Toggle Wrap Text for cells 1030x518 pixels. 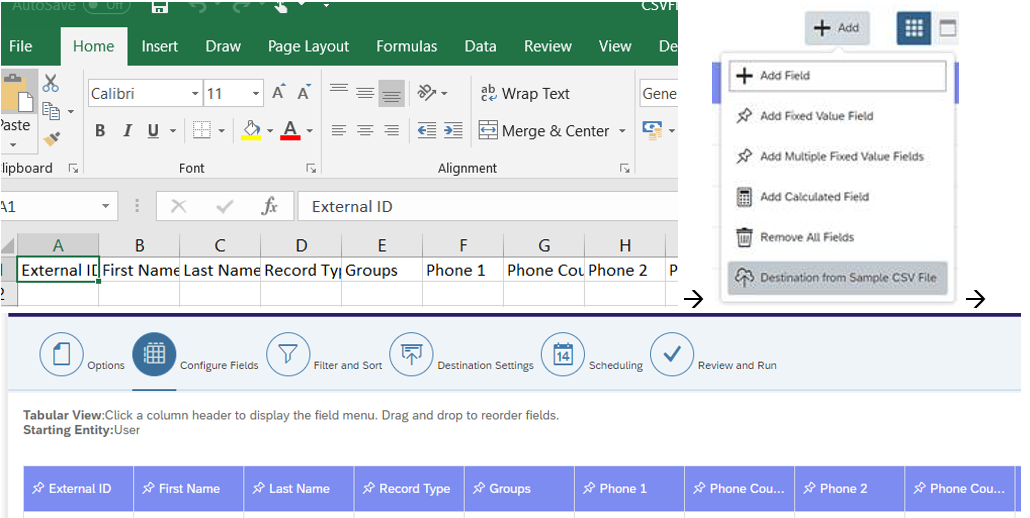[525, 93]
